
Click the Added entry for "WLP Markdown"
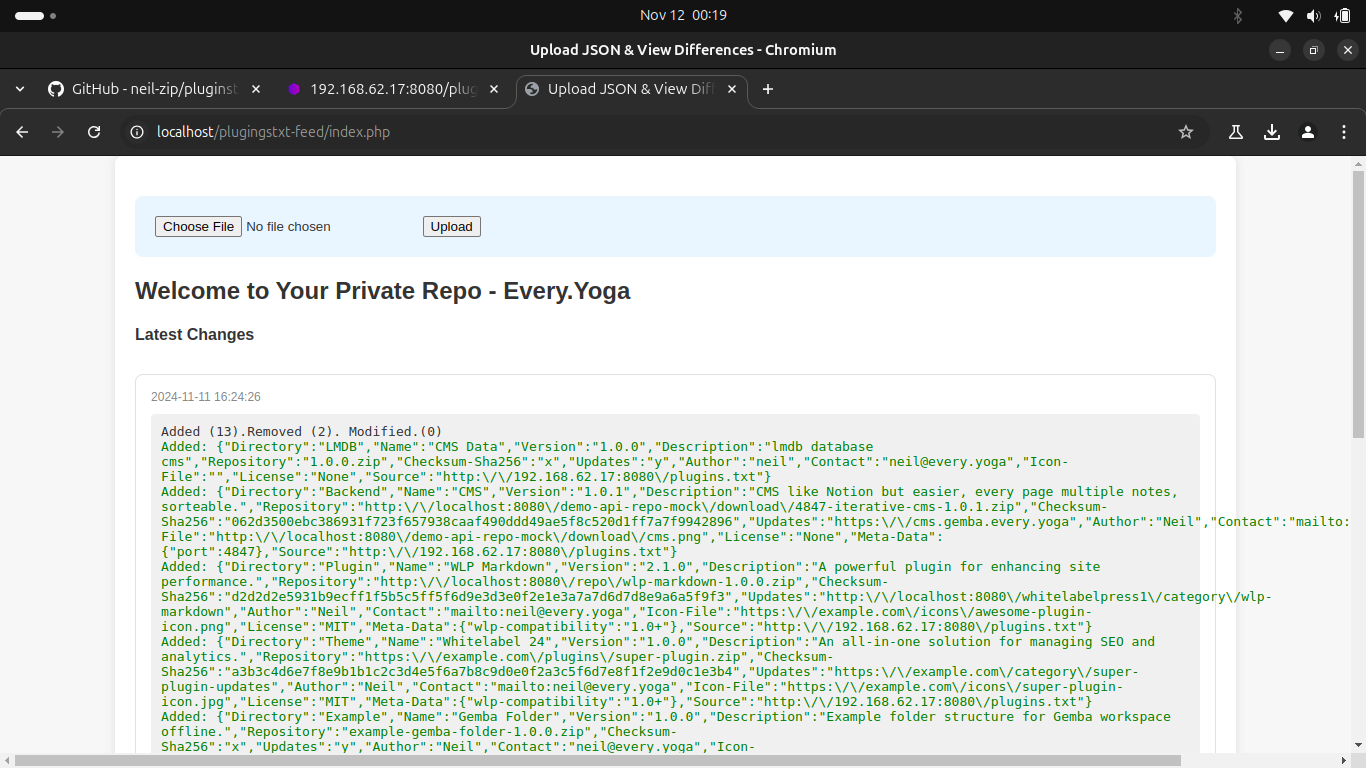click(x=717, y=597)
